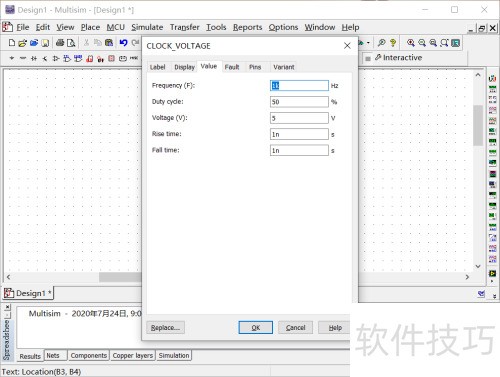Close the CLOCK_VOLTAGE dialog
The height and width of the screenshot is (377, 500).
(x=347, y=46)
